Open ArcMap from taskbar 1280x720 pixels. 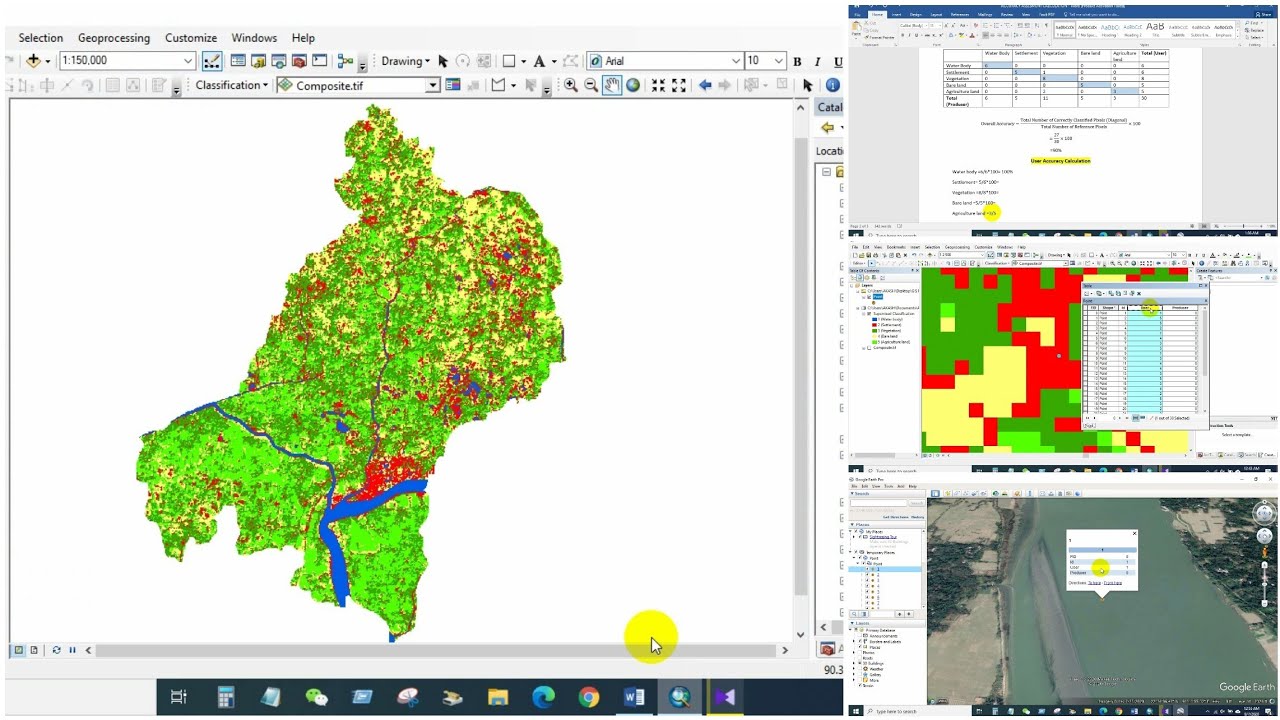[x=680, y=697]
